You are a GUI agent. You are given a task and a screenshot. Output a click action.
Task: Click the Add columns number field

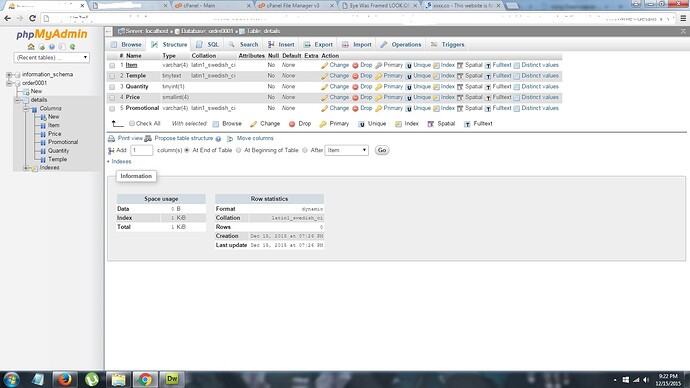[142, 150]
